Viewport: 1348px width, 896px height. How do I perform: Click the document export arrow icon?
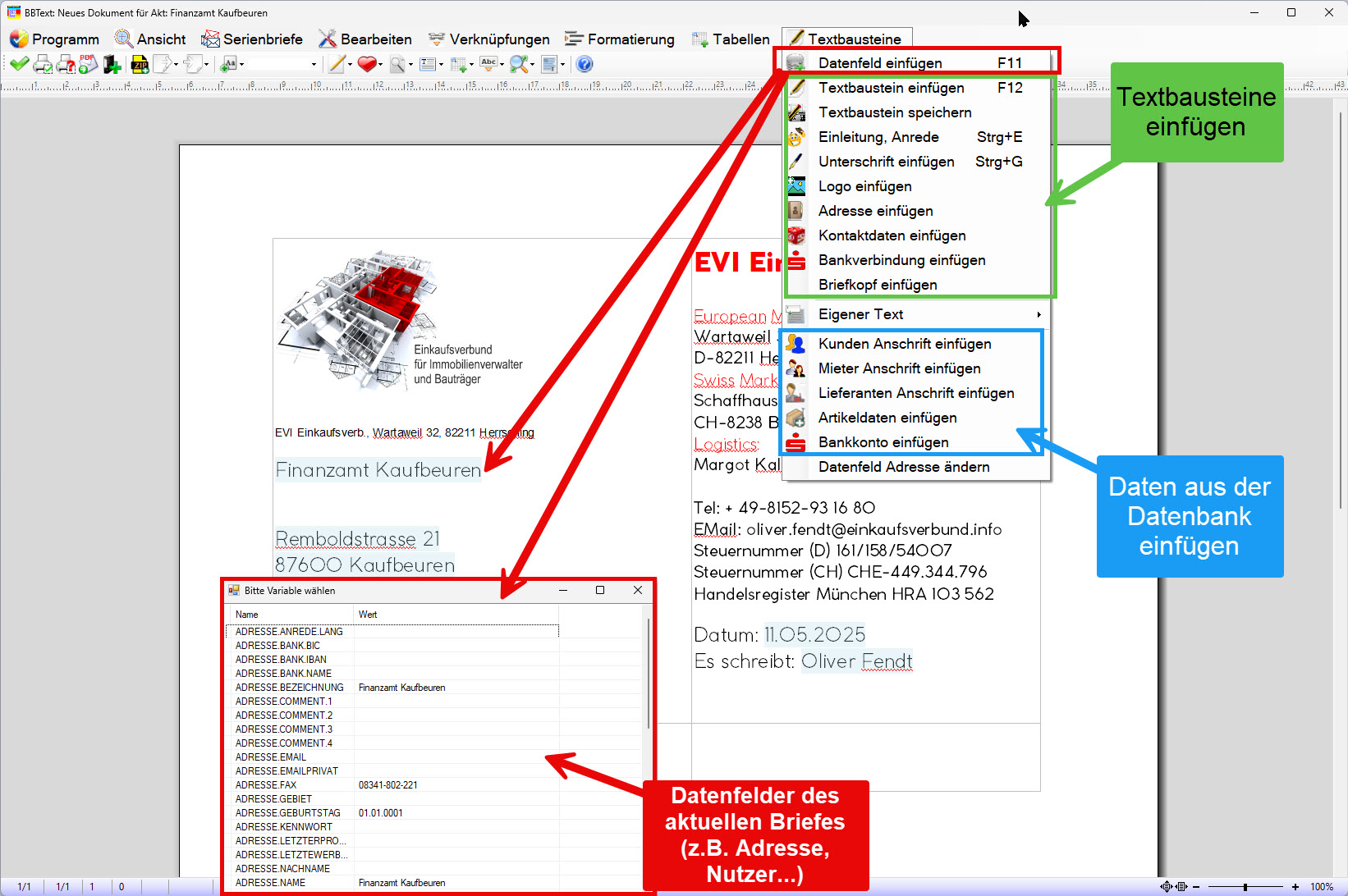(x=163, y=64)
